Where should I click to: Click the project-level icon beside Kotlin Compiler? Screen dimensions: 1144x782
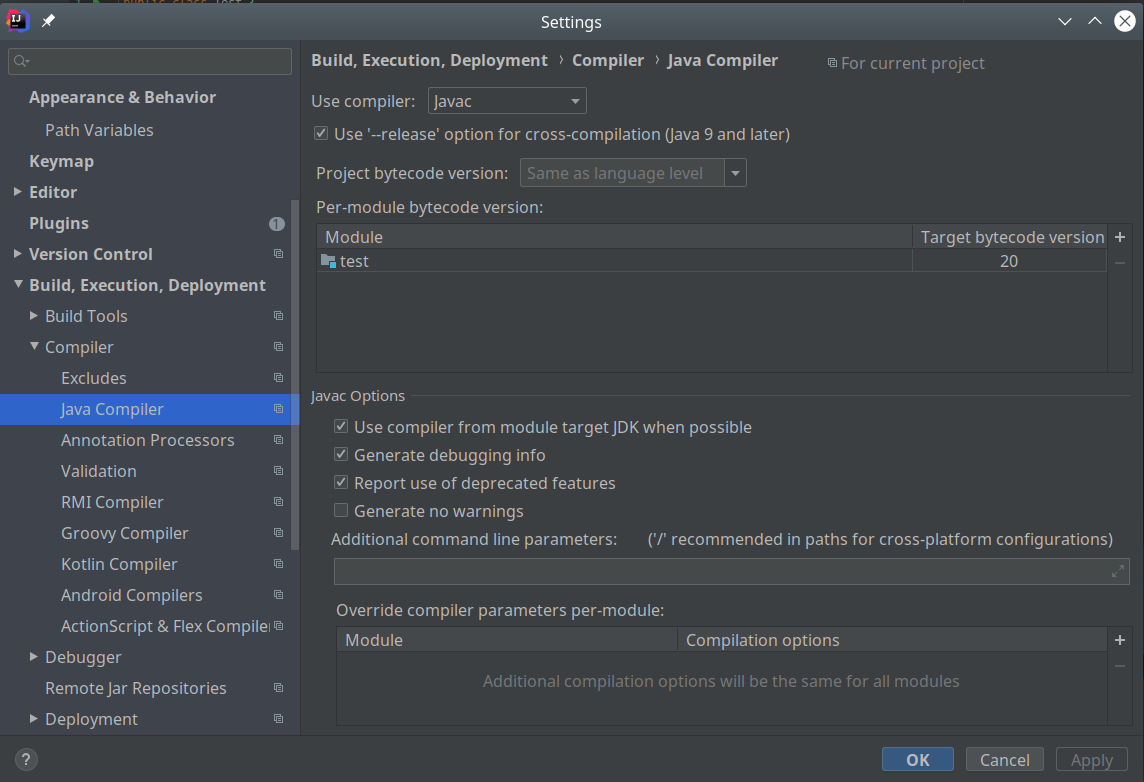pos(278,564)
